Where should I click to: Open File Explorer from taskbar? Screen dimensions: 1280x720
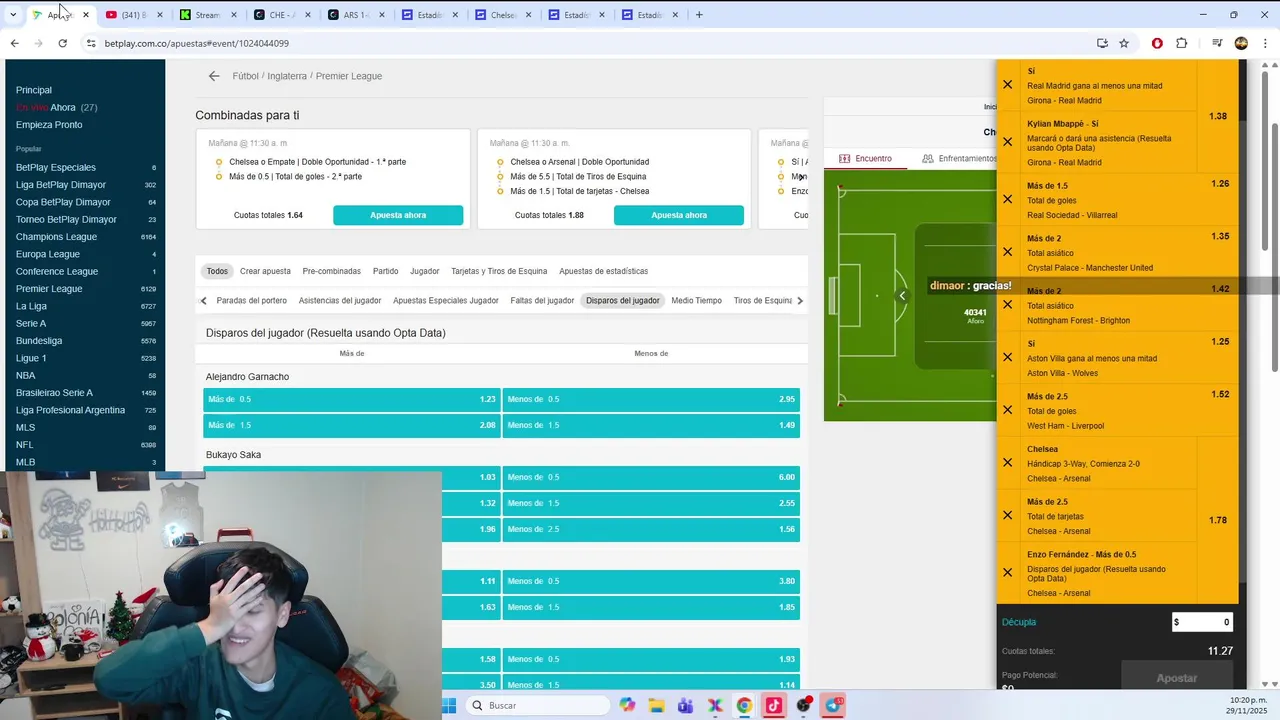pyautogui.click(x=656, y=705)
